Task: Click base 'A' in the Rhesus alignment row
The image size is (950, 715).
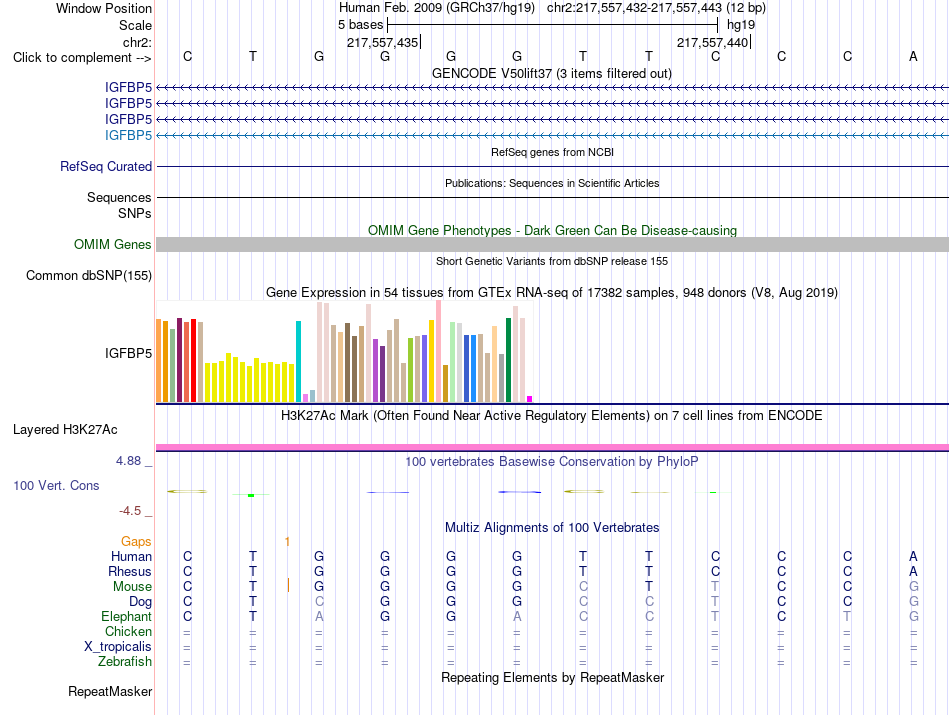Action: pos(913,571)
